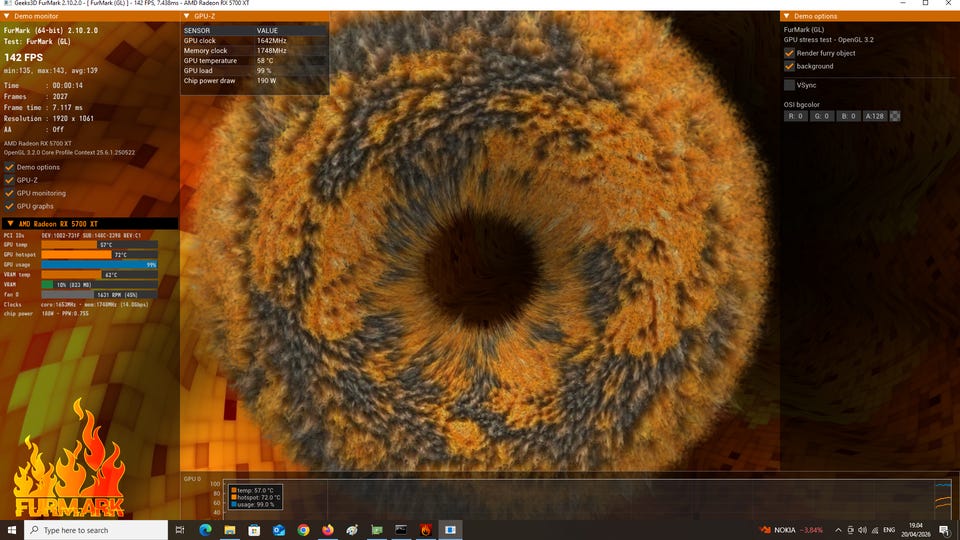
Task: Open the notification center icon
Action: 944,530
